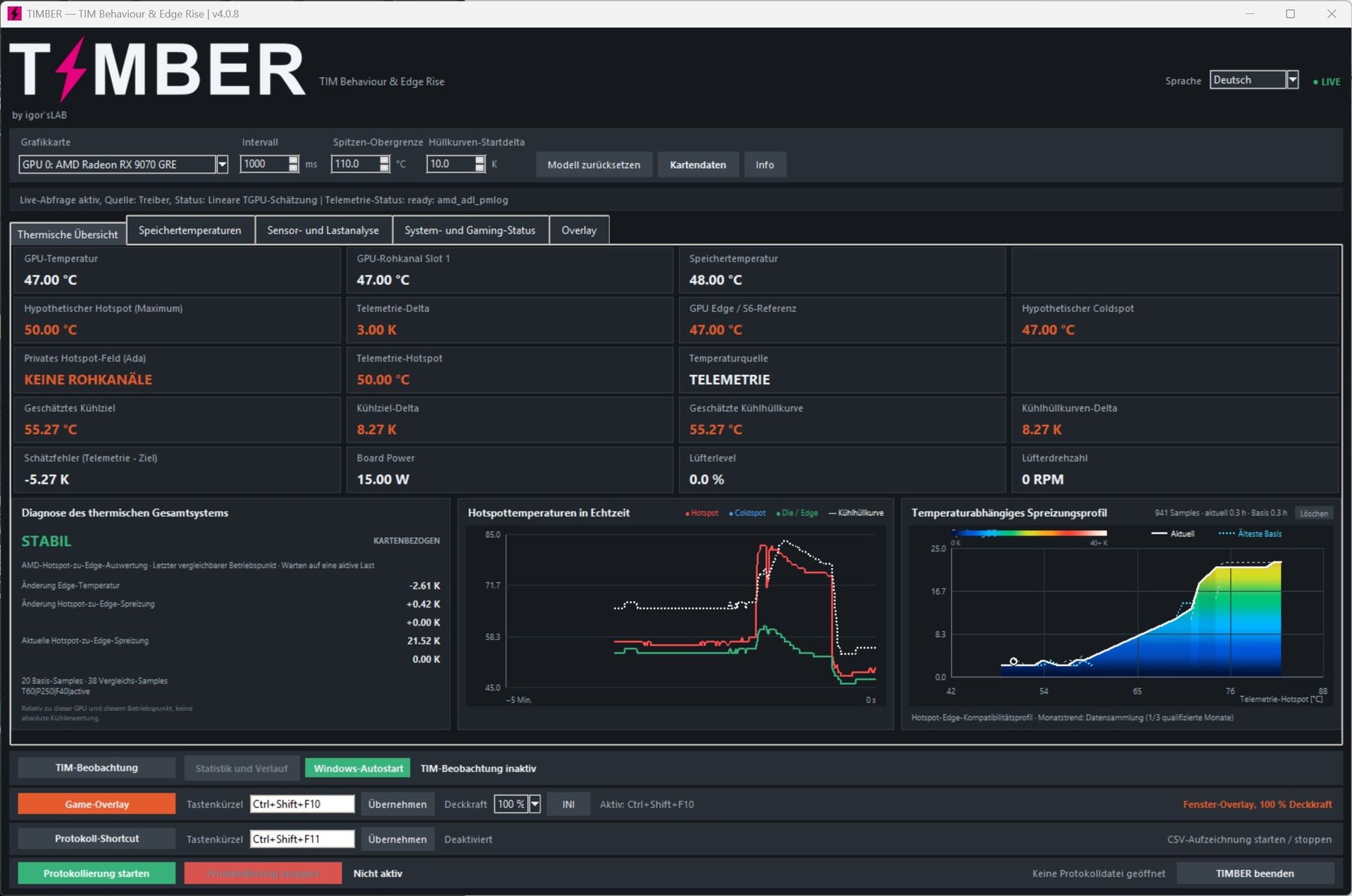Image resolution: width=1352 pixels, height=896 pixels.
Task: Click Löschen in the Spreizungsprofil panel
Action: tap(1314, 513)
